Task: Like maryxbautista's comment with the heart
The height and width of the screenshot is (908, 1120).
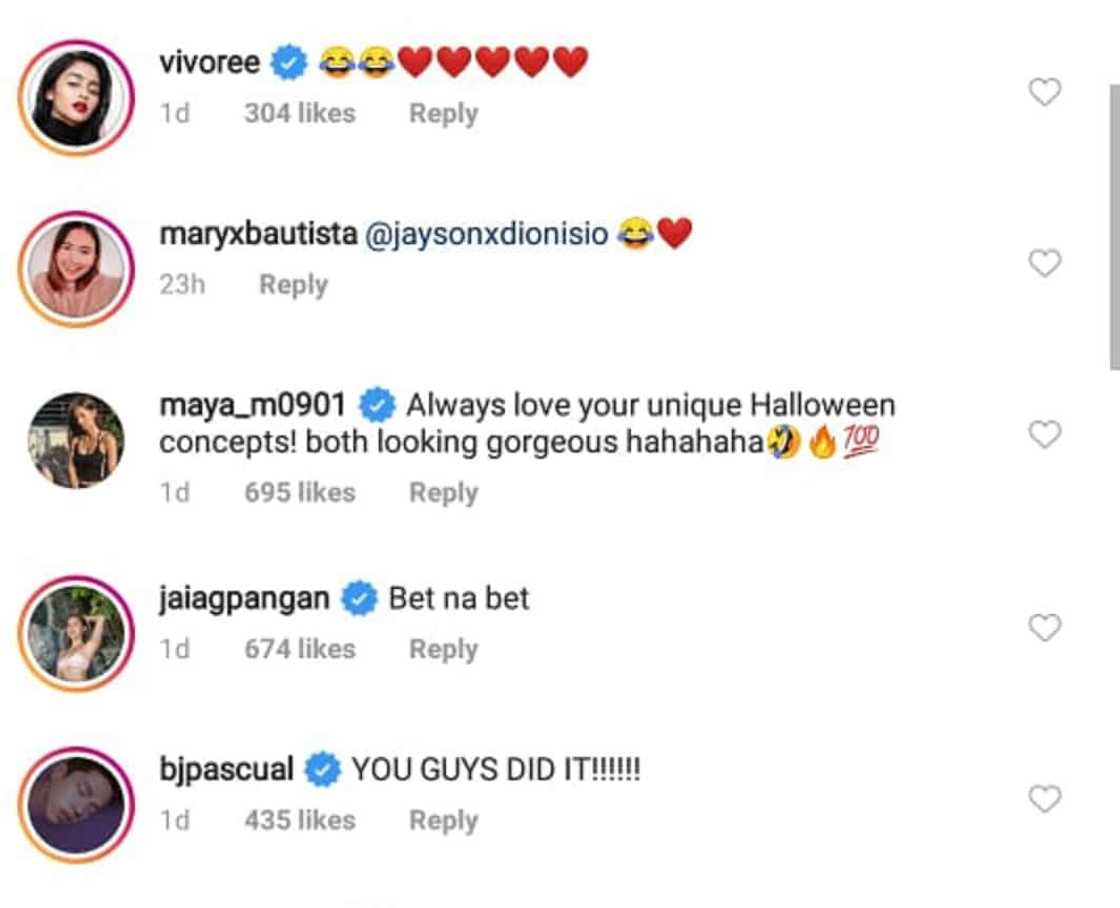Action: point(1045,264)
